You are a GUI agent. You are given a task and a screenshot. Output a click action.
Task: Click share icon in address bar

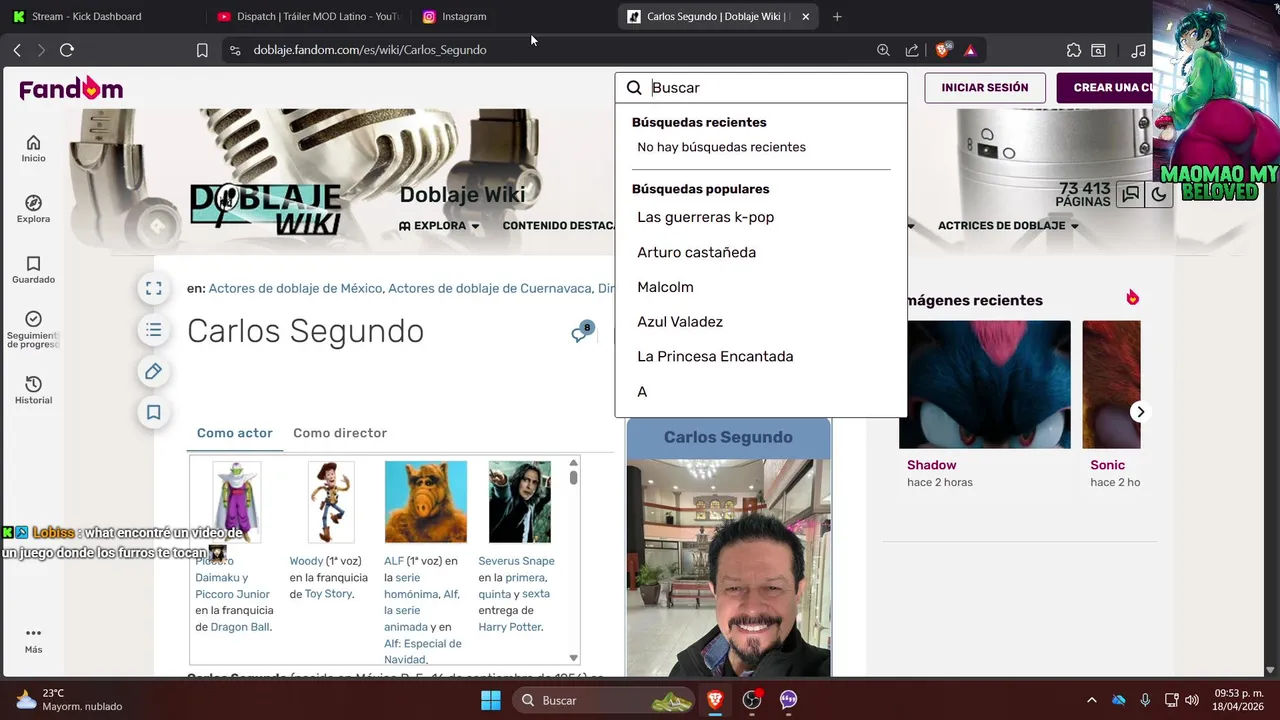tap(912, 50)
